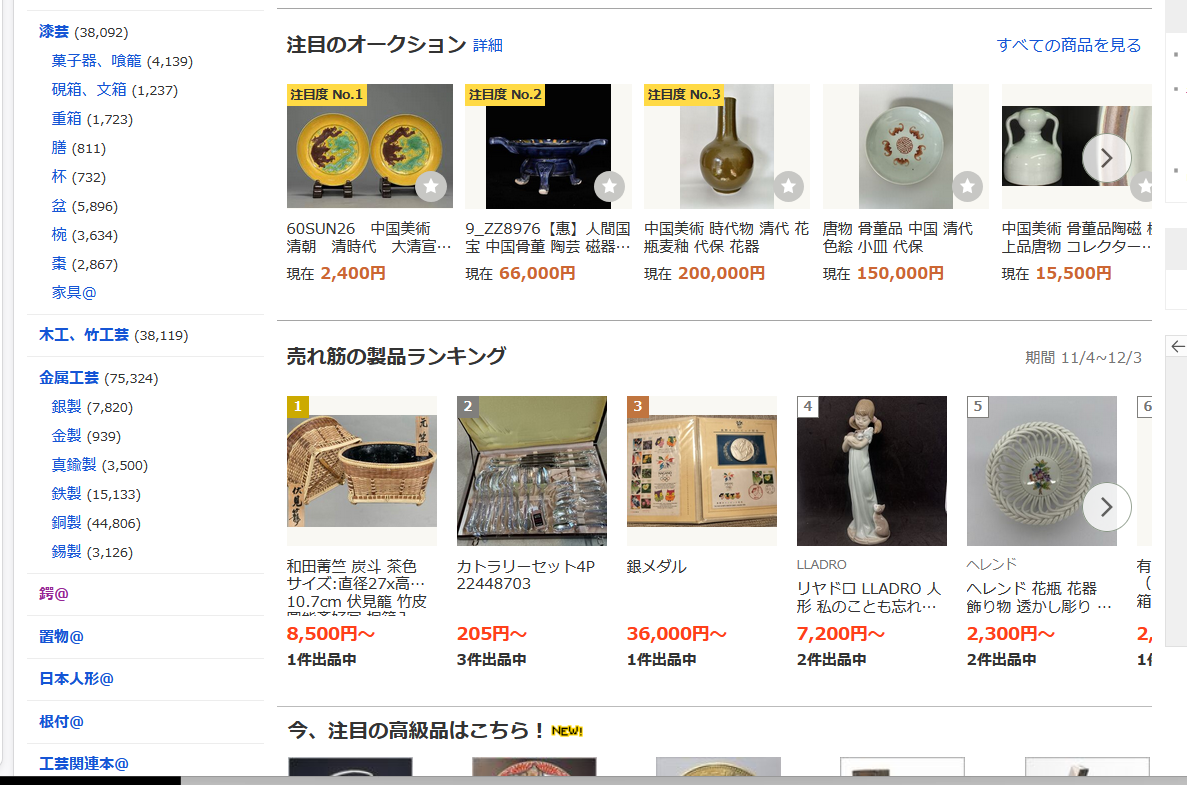Open 詳細 link beside 注目のオークション
Viewport: 1187px width, 785px height.
[x=488, y=45]
